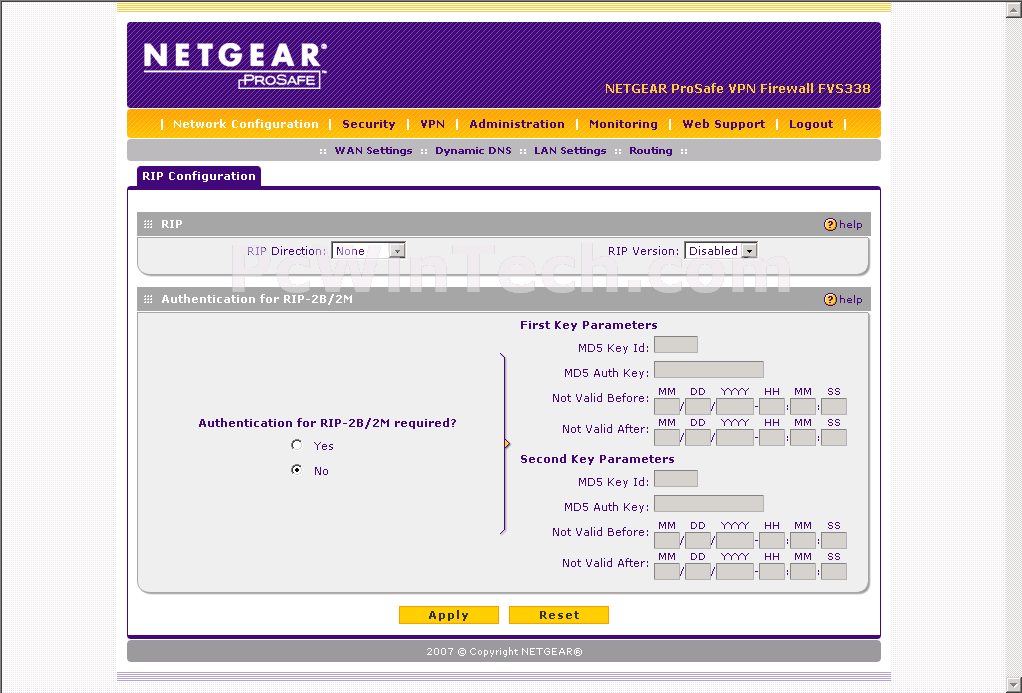Open LAN Settings submenu

(x=570, y=151)
